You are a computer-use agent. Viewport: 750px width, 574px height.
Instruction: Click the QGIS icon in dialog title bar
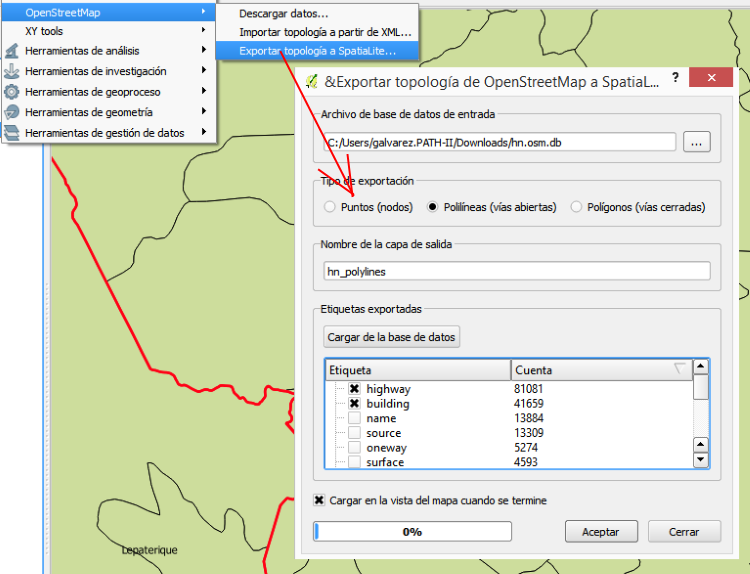[x=311, y=80]
